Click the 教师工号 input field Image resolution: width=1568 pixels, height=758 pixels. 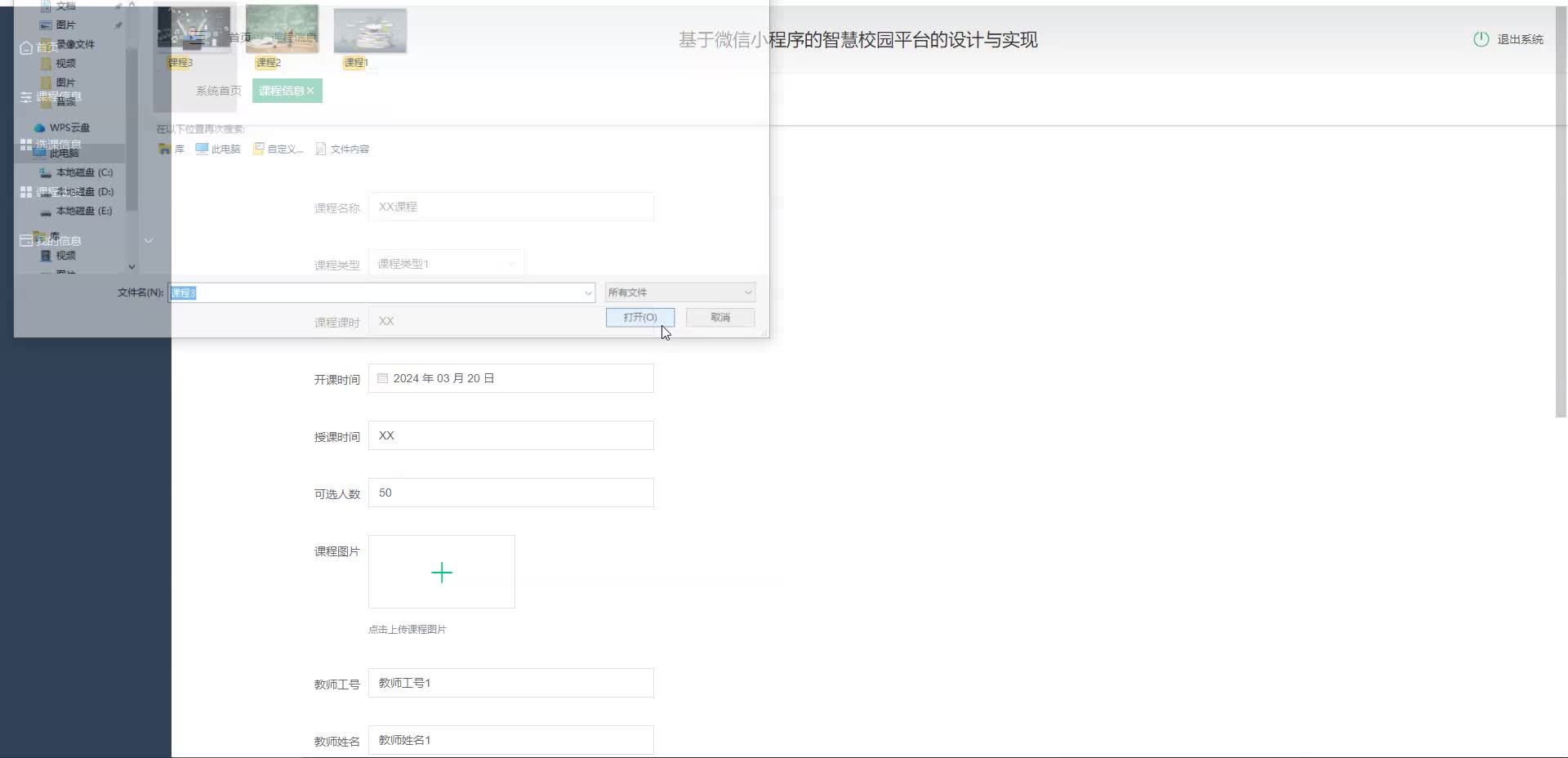click(511, 683)
